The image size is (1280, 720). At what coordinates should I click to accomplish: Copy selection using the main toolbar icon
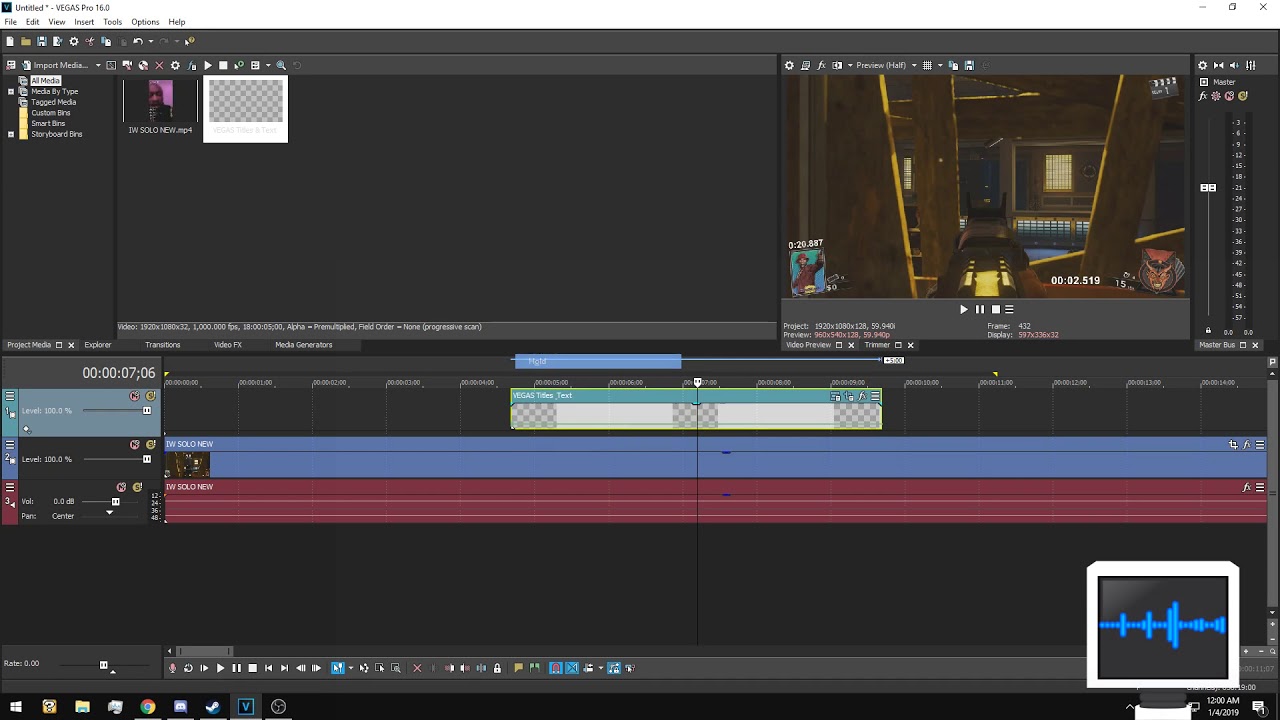pos(106,41)
